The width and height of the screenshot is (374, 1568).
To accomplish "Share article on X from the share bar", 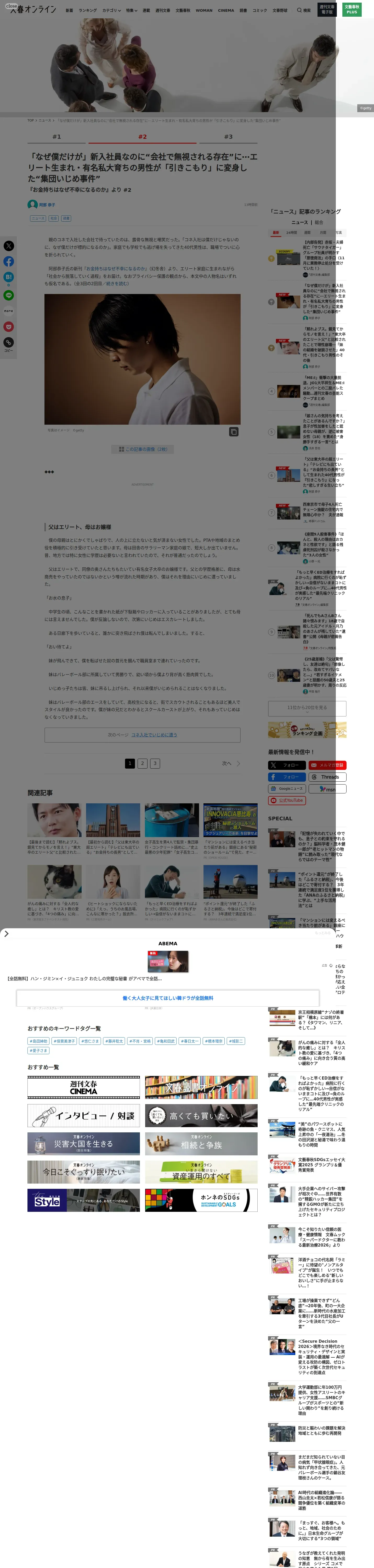I will point(9,246).
